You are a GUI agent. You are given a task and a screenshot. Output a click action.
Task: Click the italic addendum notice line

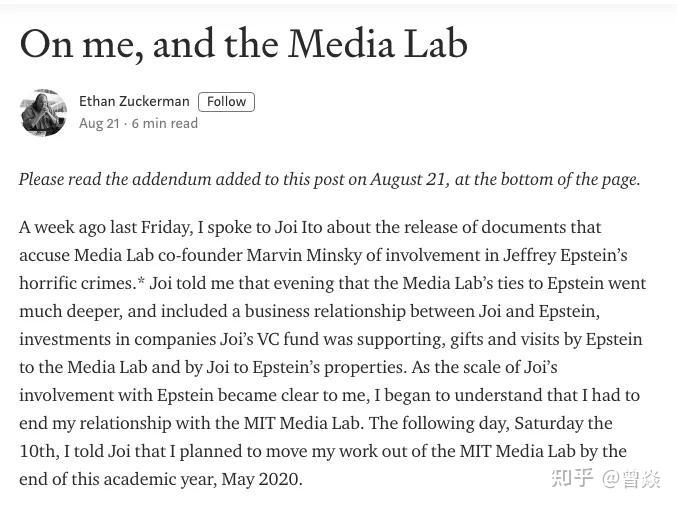click(329, 179)
